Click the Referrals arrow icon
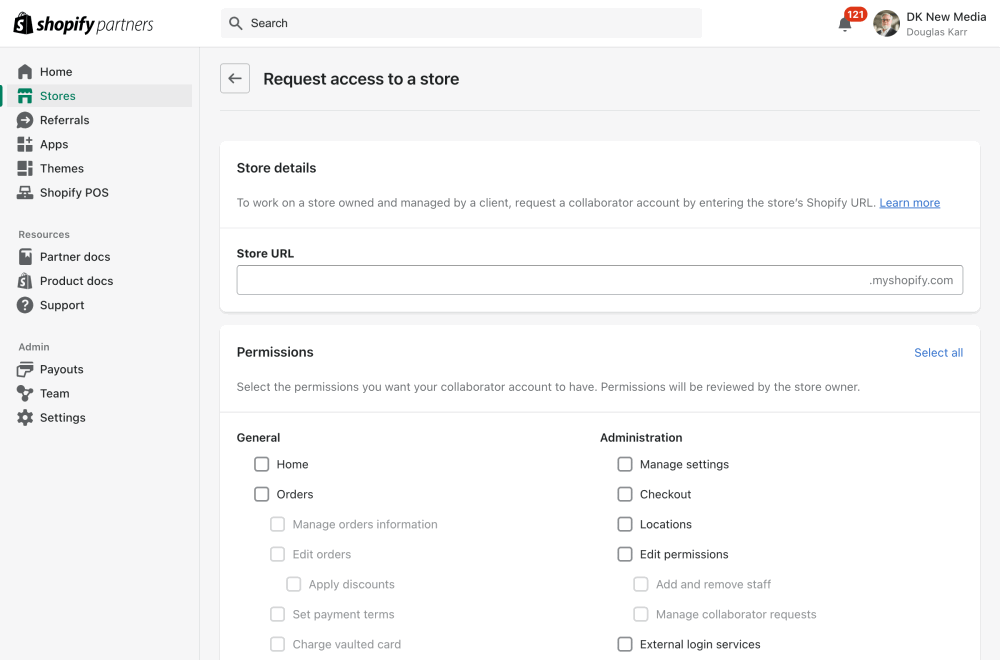This screenshot has height=660, width=1000. pos(25,120)
